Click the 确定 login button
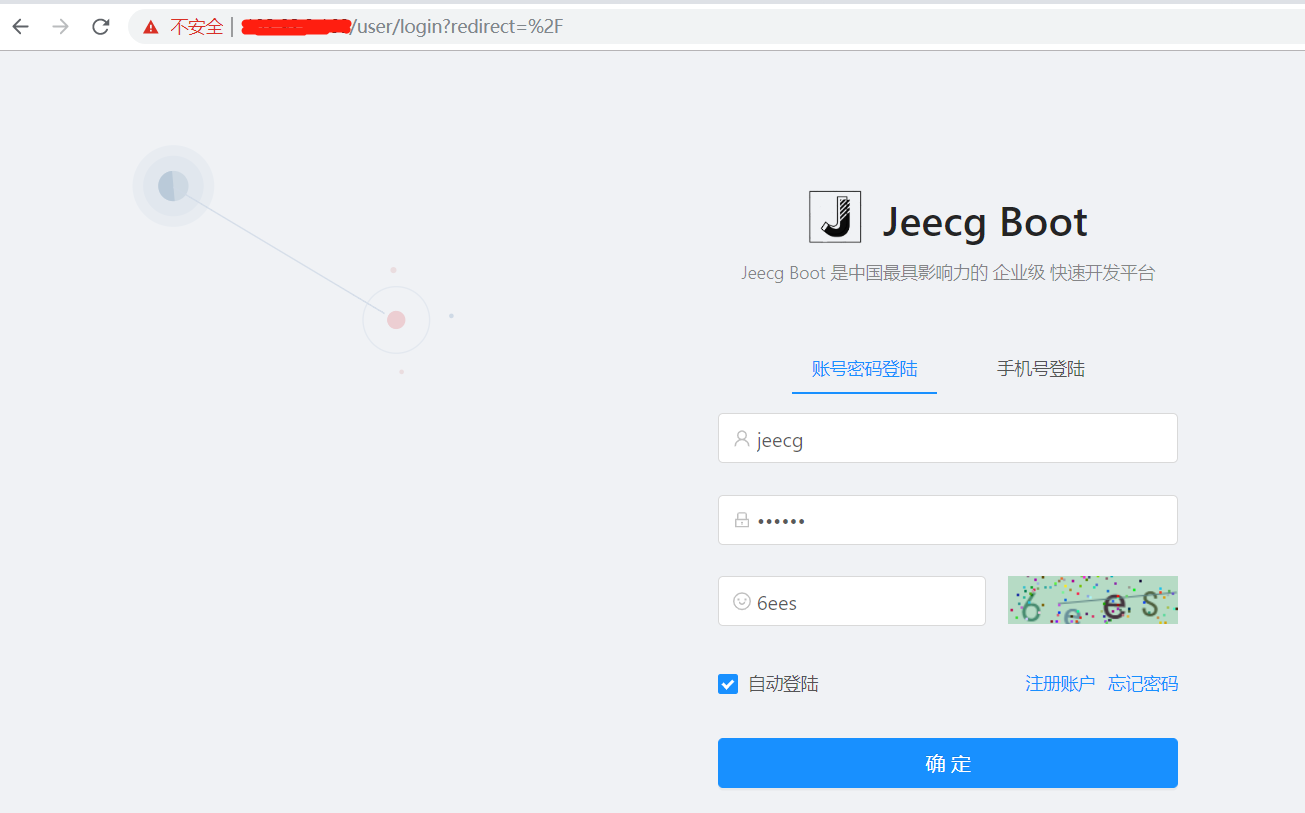The height and width of the screenshot is (813, 1305). point(947,762)
